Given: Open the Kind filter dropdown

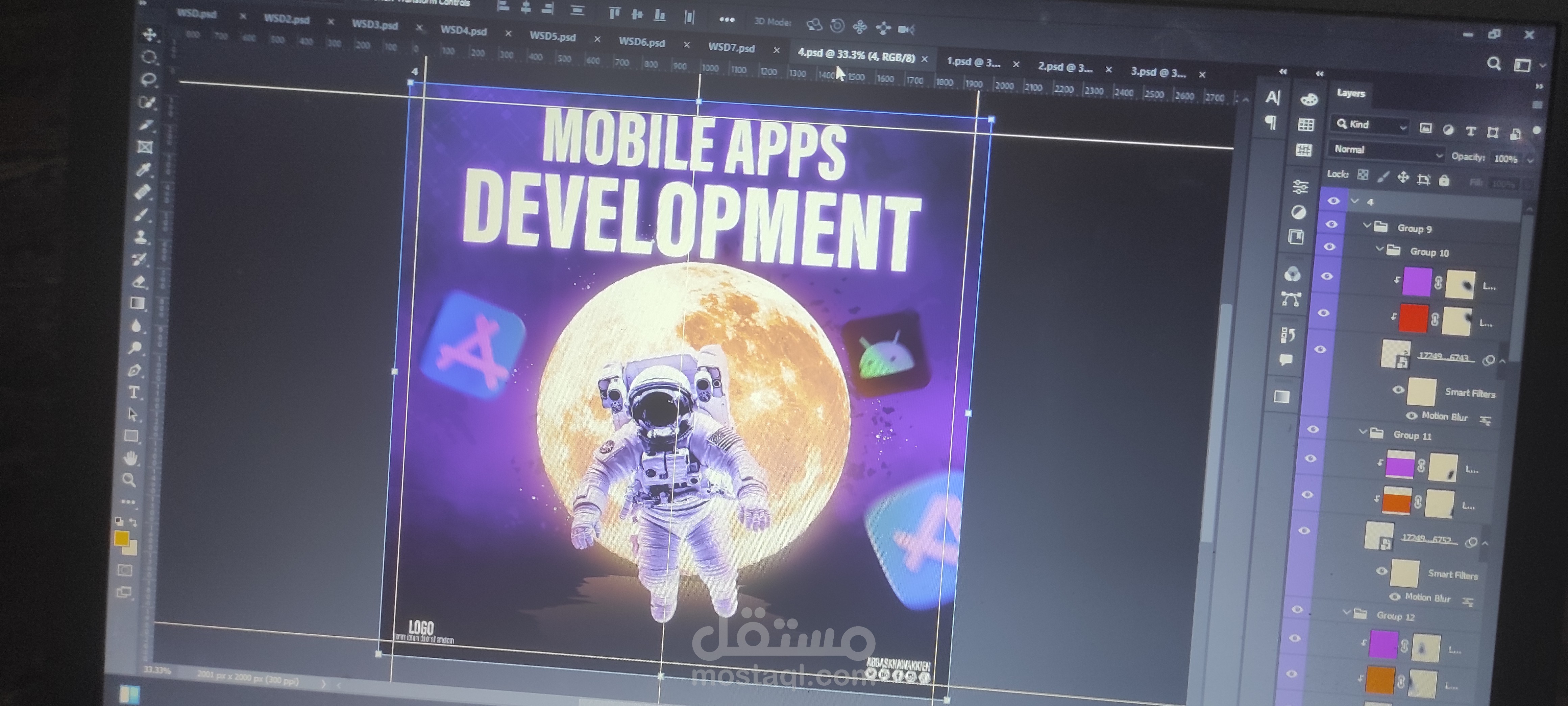Looking at the screenshot, I should [x=1370, y=125].
